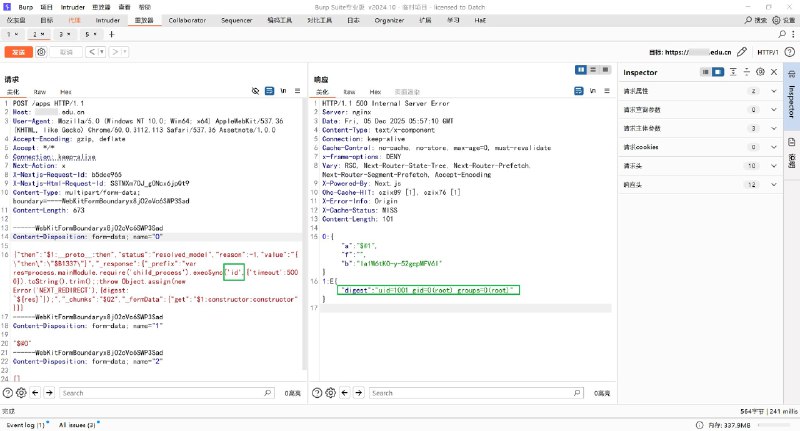Expand the request headers section (count 10)
Screen dimensions: 800x431
pyautogui.click(x=773, y=164)
